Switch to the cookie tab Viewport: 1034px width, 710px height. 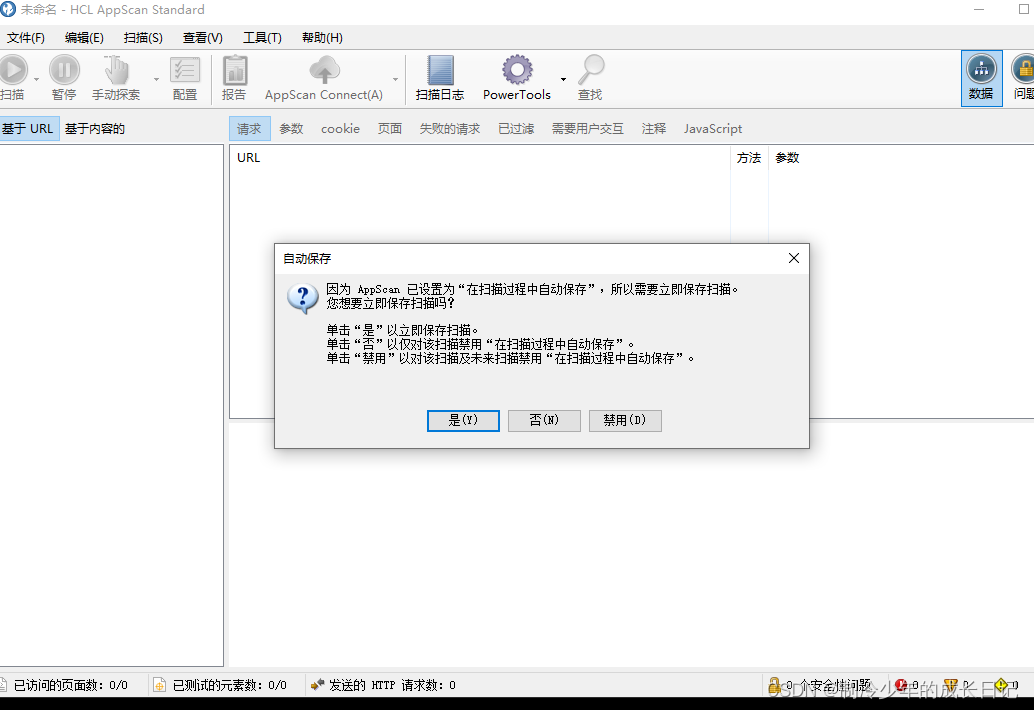pyautogui.click(x=340, y=128)
